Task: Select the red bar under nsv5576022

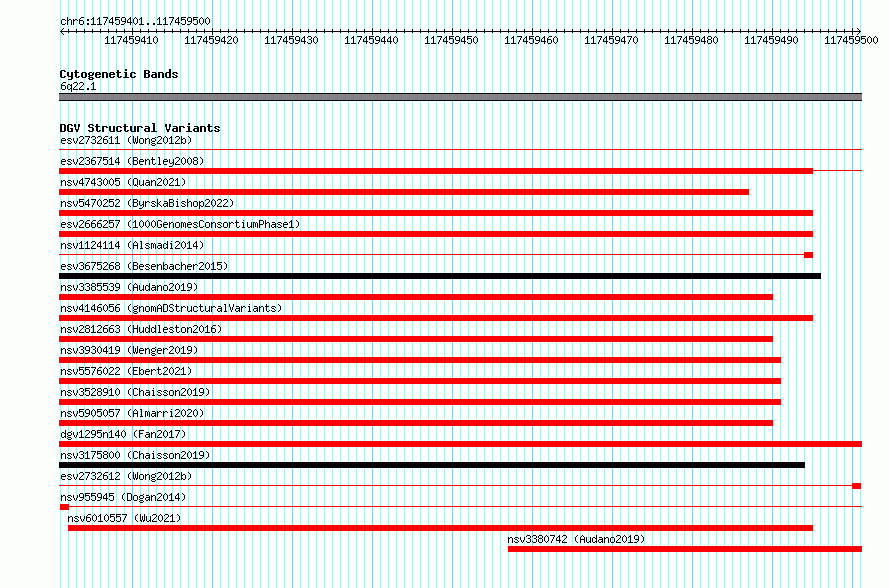Action: tap(420, 381)
